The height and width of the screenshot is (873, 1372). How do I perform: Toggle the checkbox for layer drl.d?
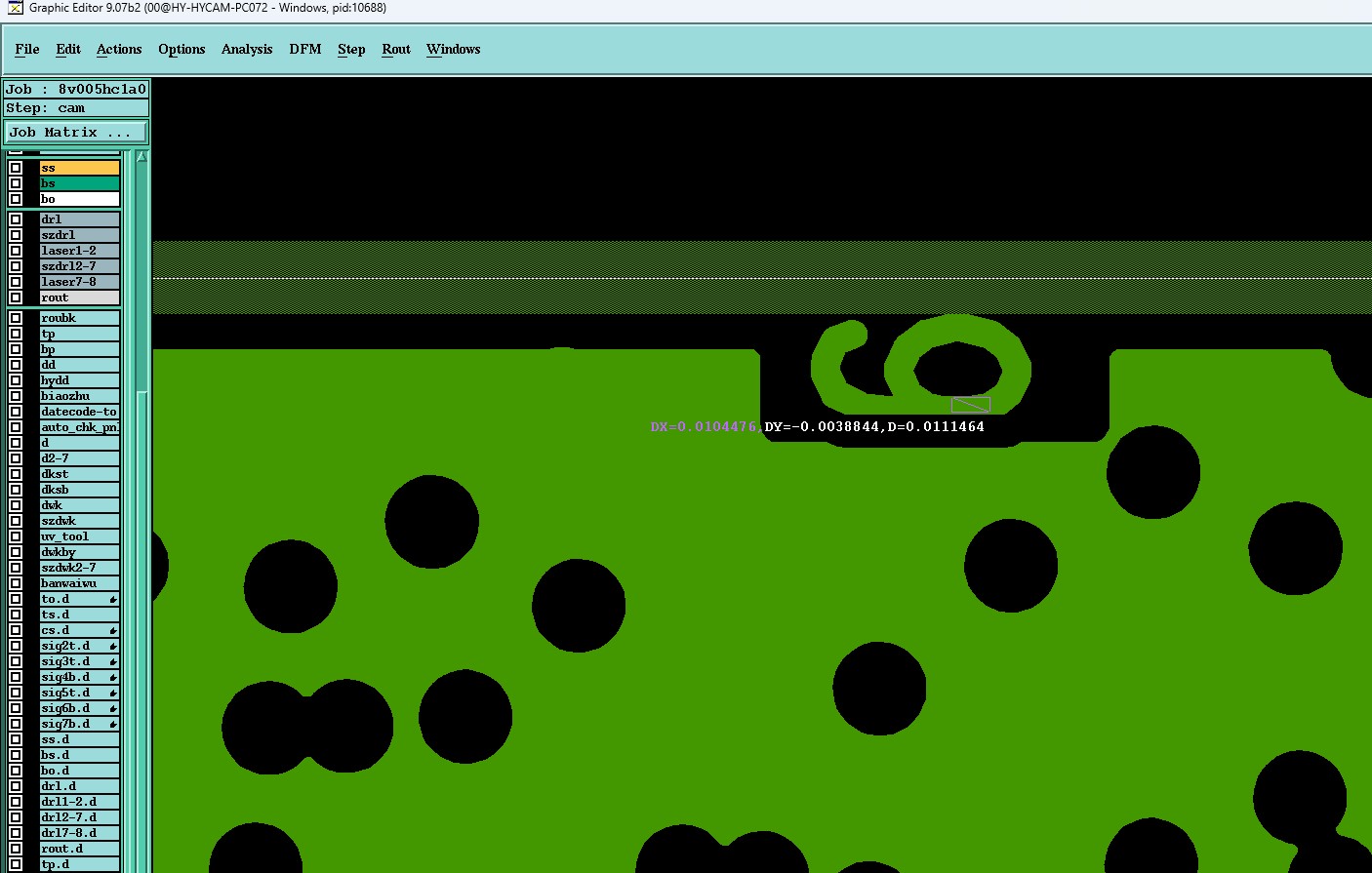coord(16,786)
